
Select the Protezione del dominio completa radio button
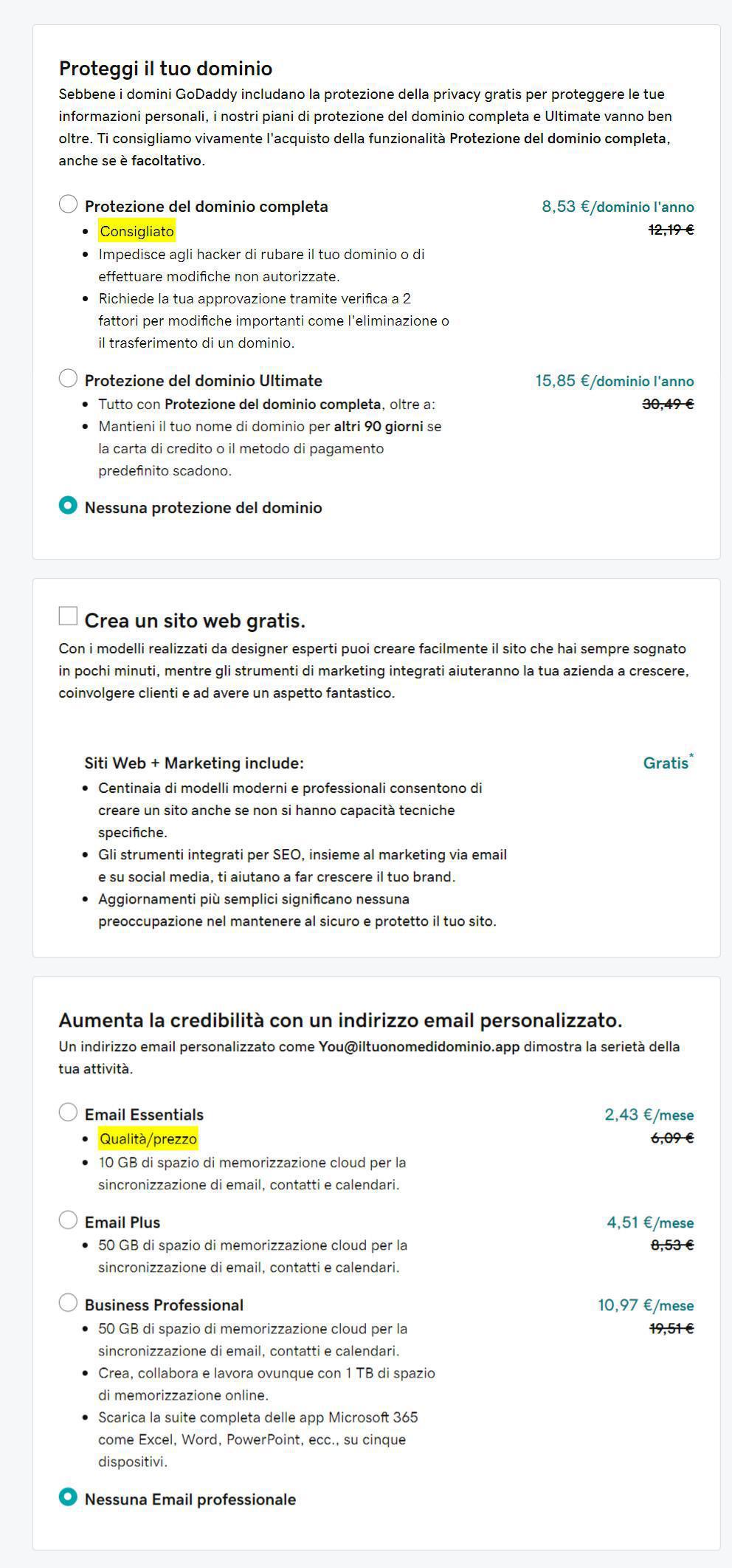click(68, 204)
